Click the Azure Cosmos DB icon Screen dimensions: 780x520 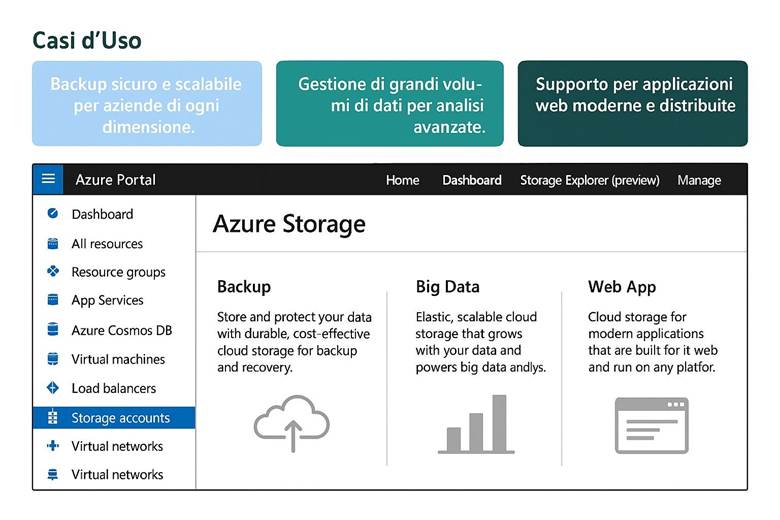pos(53,330)
